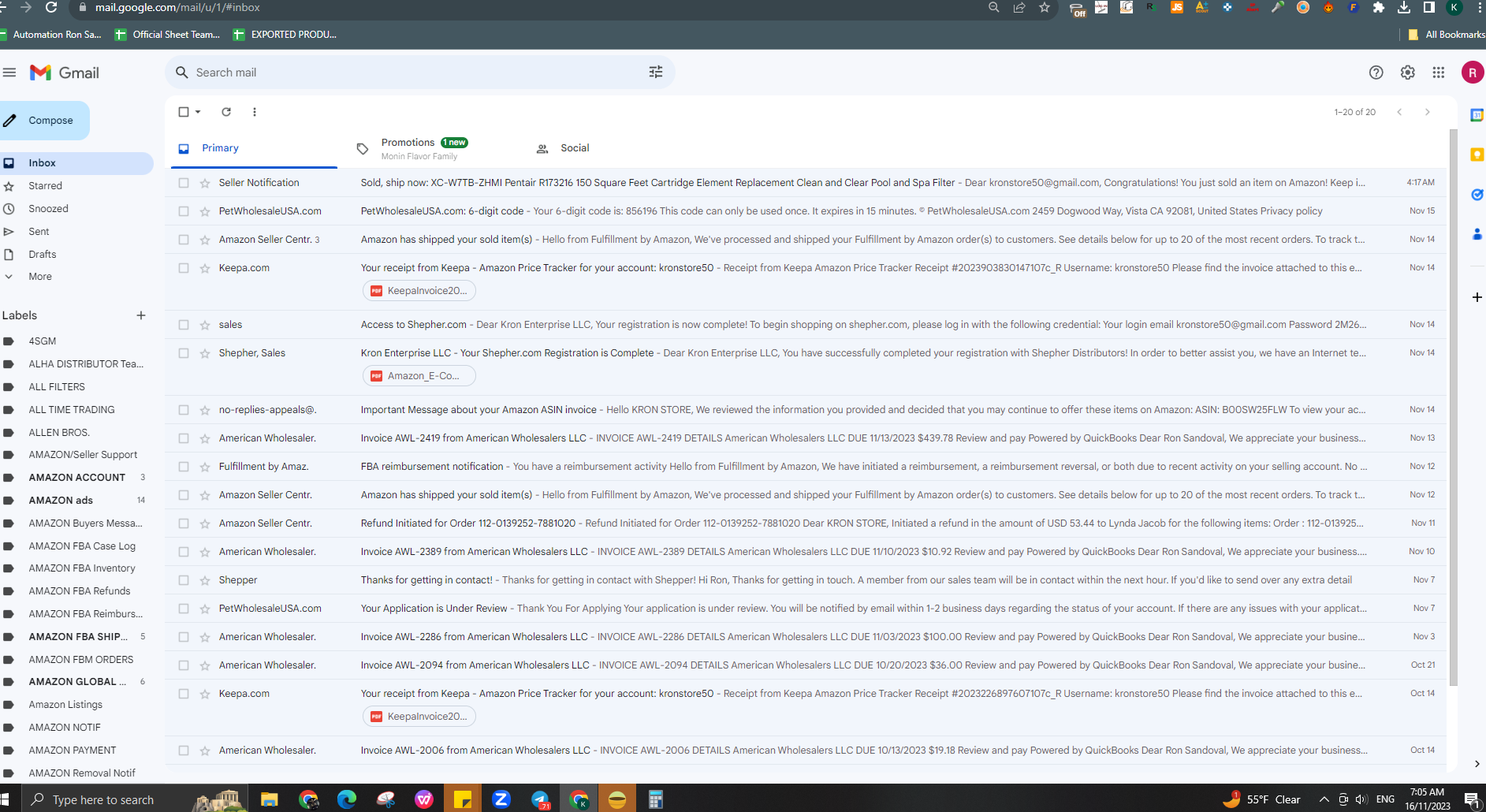Show hidden system tray icons

[x=1324, y=799]
